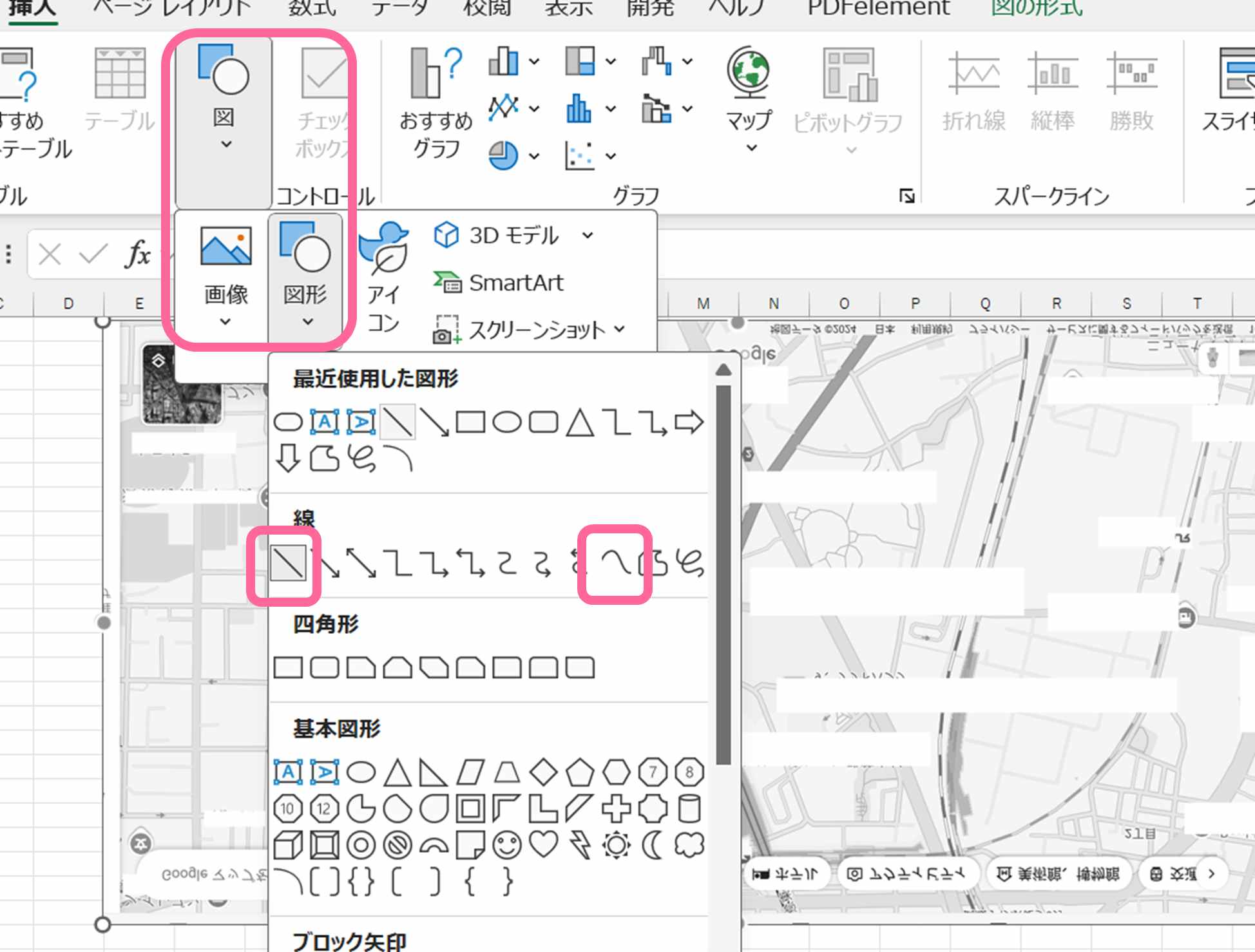Expand the スクリーンショット dropdown
This screenshot has width=1255, height=952.
pyautogui.click(x=618, y=328)
